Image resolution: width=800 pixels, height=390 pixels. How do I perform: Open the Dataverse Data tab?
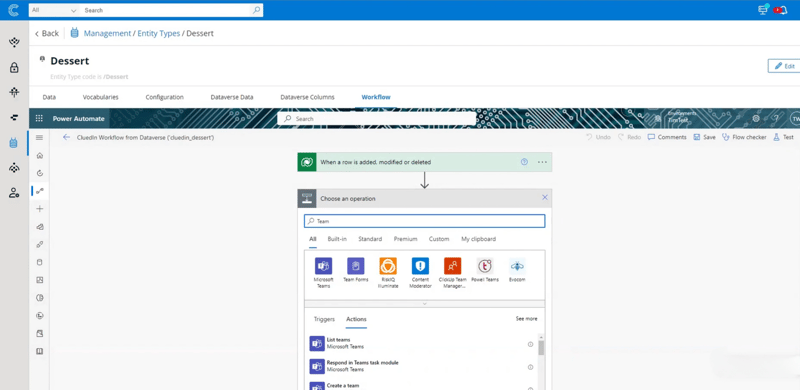click(x=232, y=97)
